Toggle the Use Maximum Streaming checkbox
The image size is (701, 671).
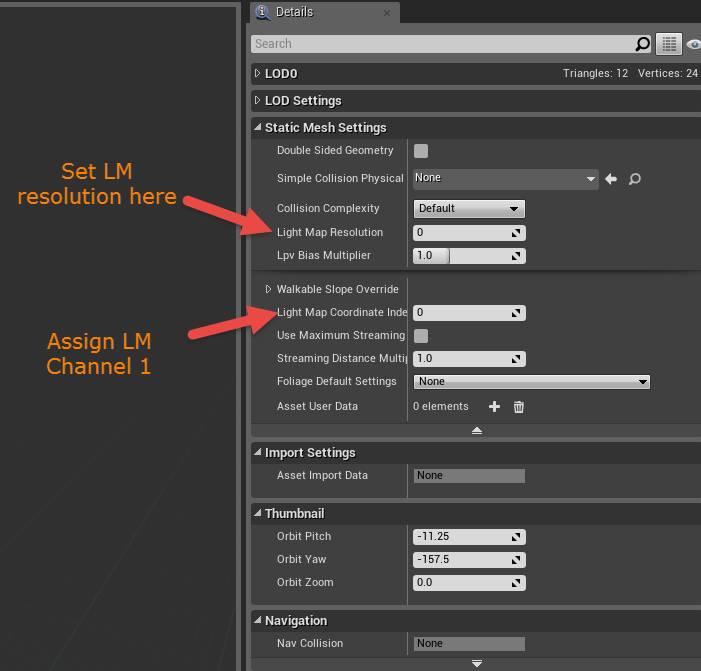(421, 336)
